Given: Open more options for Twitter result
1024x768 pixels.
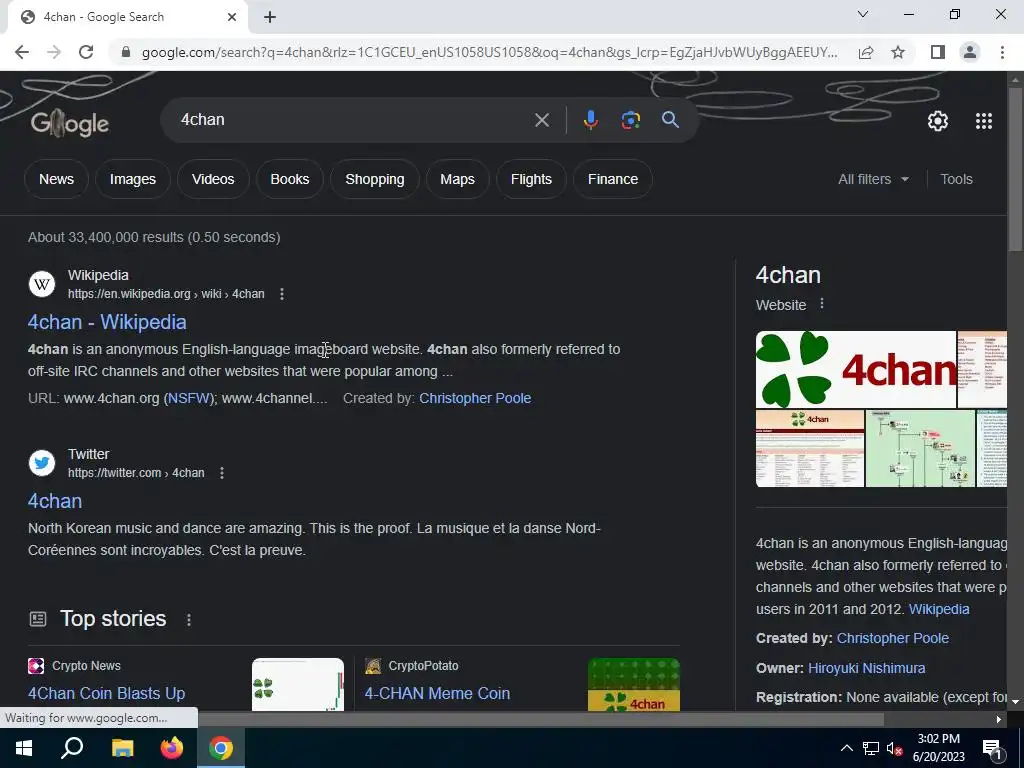Looking at the screenshot, I should click(x=221, y=473).
